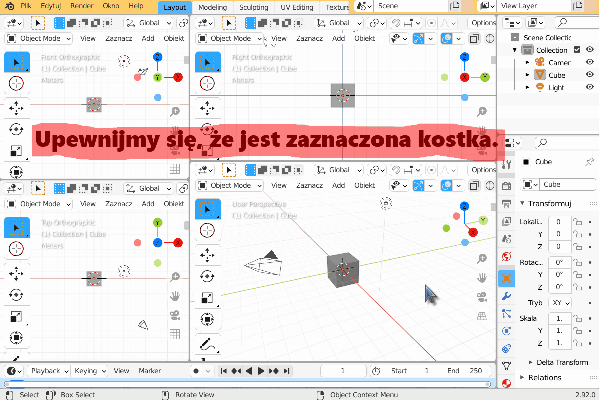Toggle camera view in the perspective viewport
The height and width of the screenshot is (400, 599).
tap(482, 296)
